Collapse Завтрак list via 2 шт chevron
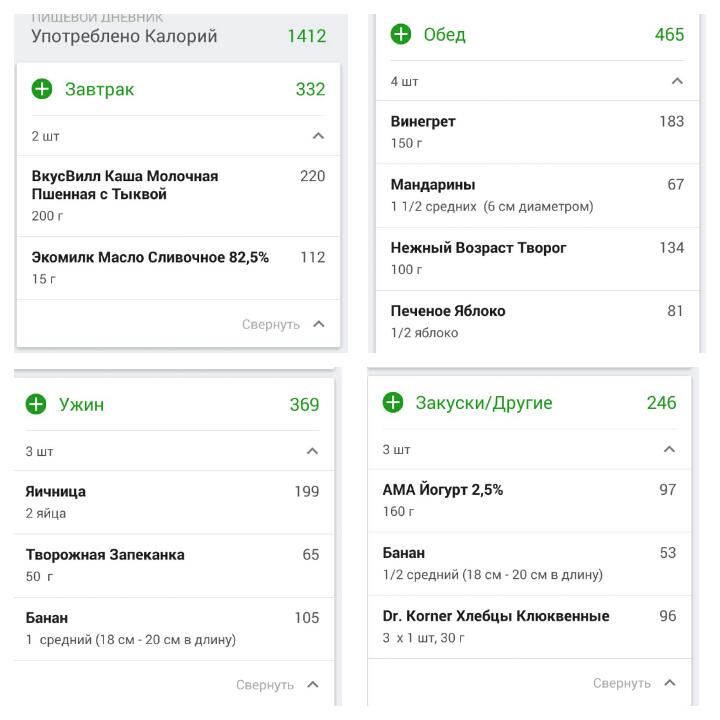Screen dimensions: 720x720 click(x=318, y=136)
